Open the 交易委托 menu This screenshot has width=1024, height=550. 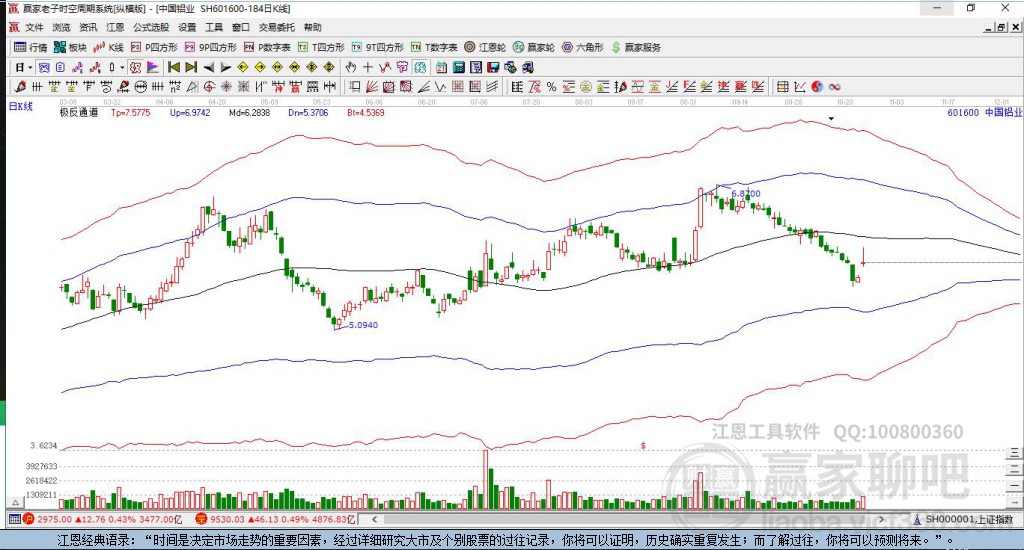click(x=277, y=27)
